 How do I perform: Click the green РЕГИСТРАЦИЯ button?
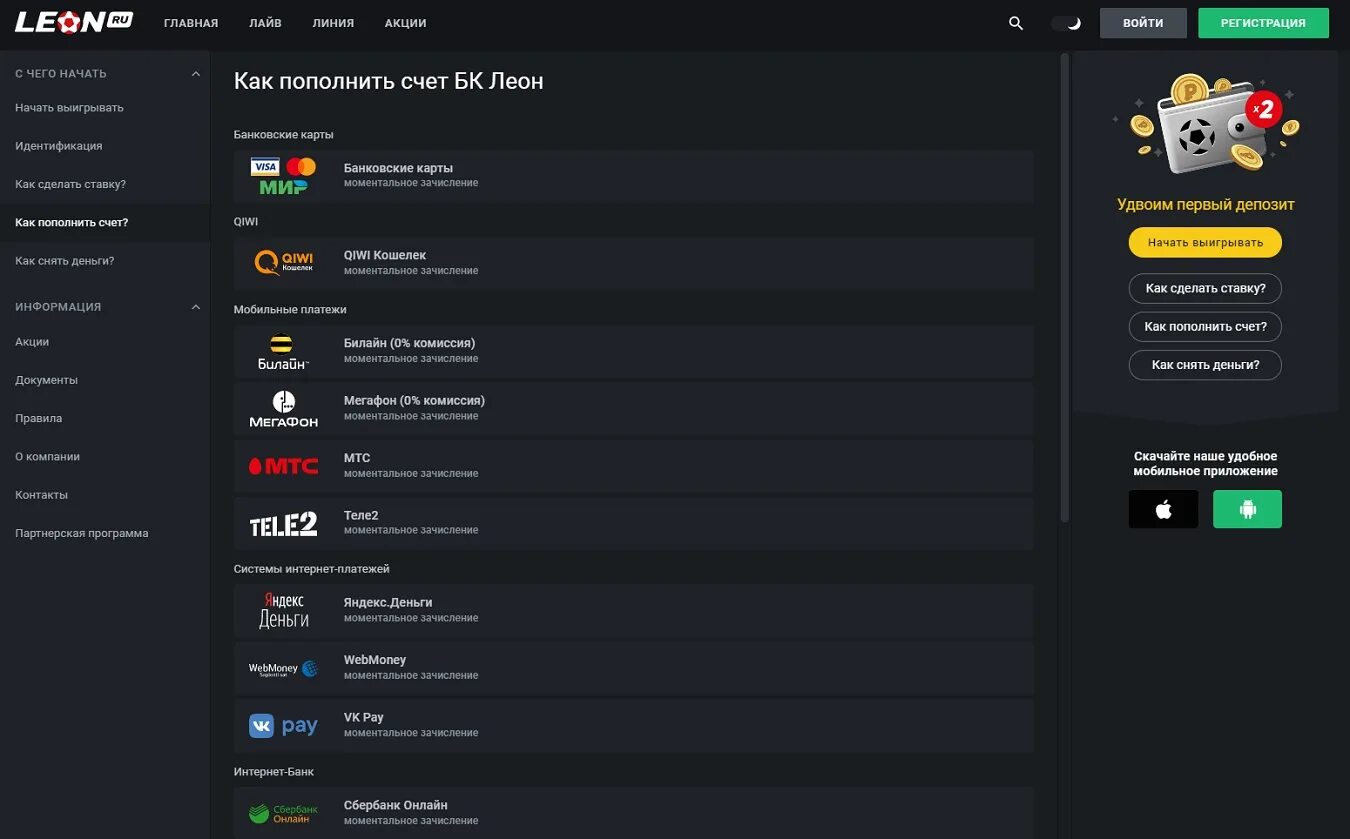pyautogui.click(x=1263, y=23)
